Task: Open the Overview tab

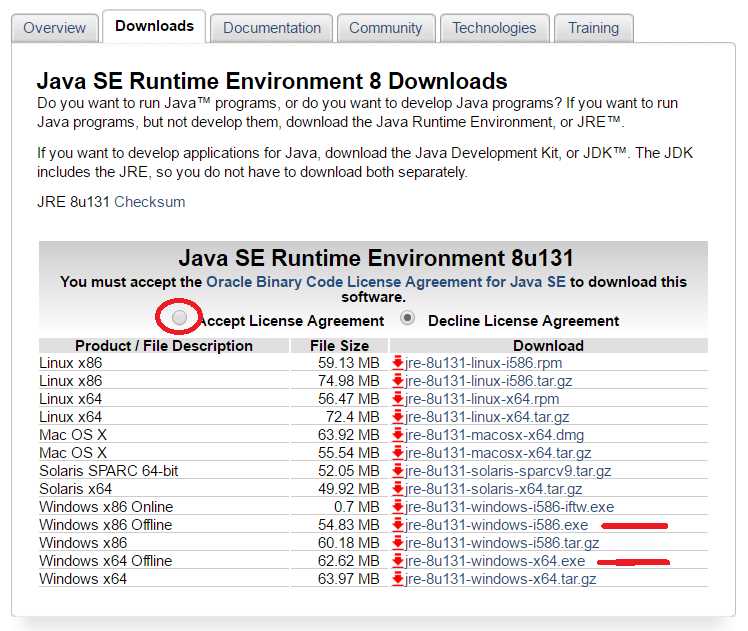Action: 55,28
